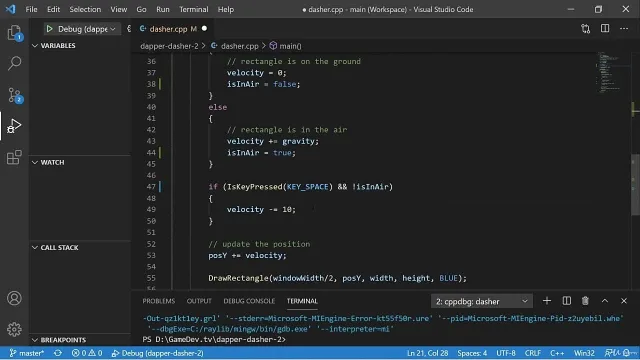
Task: Open the Selection menu
Action: click(85, 9)
